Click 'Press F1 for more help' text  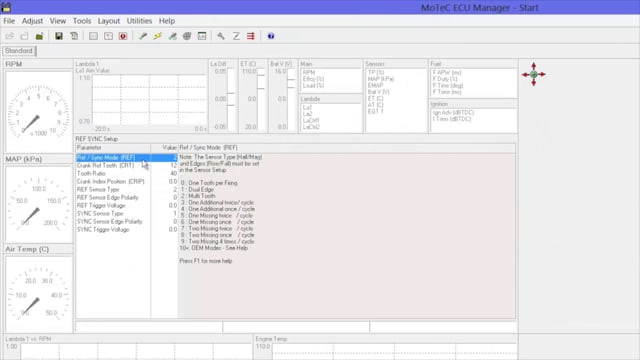pyautogui.click(x=206, y=261)
